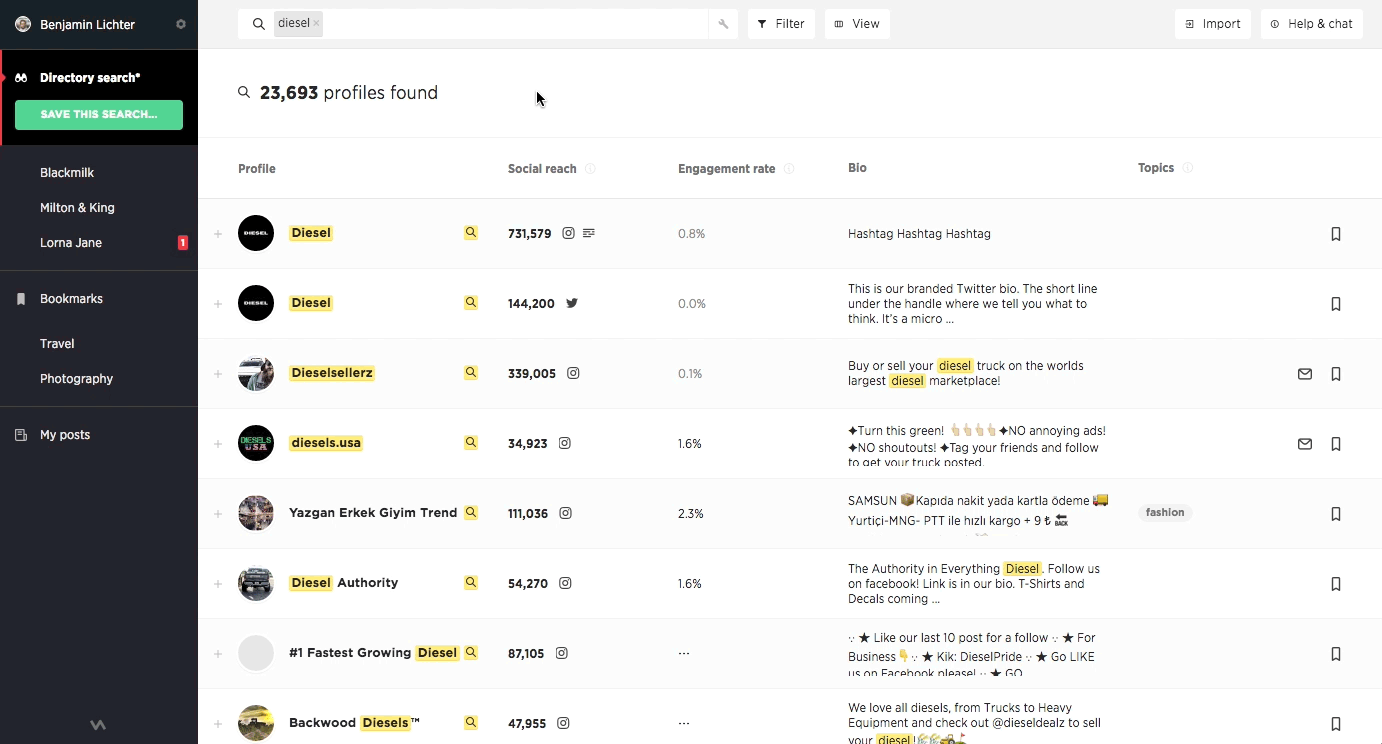
Task: Bookmark the diesels.usa profile
Action: coord(1336,444)
